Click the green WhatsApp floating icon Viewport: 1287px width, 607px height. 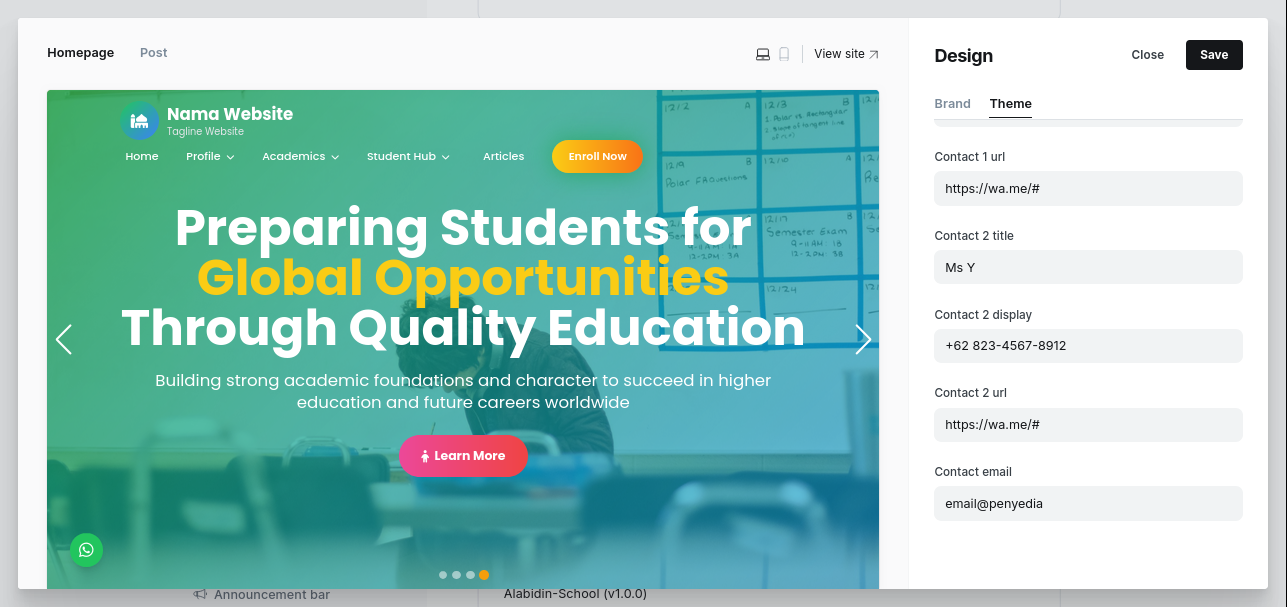[87, 549]
